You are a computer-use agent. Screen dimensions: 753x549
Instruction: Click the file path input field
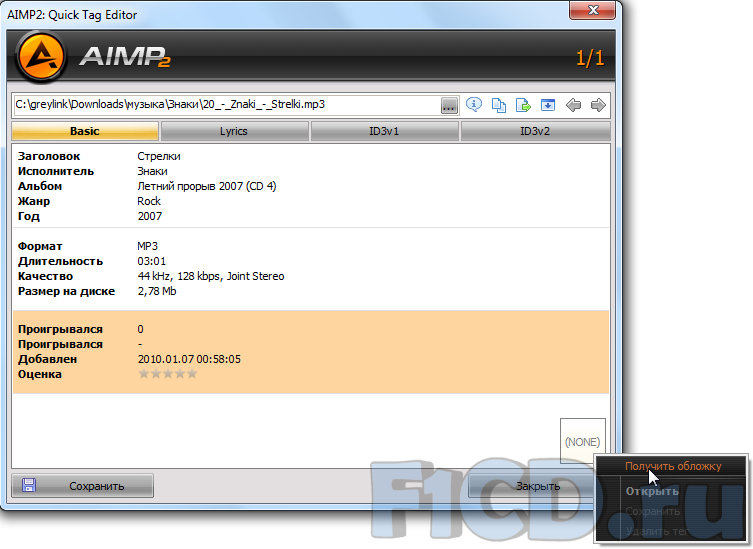point(227,104)
